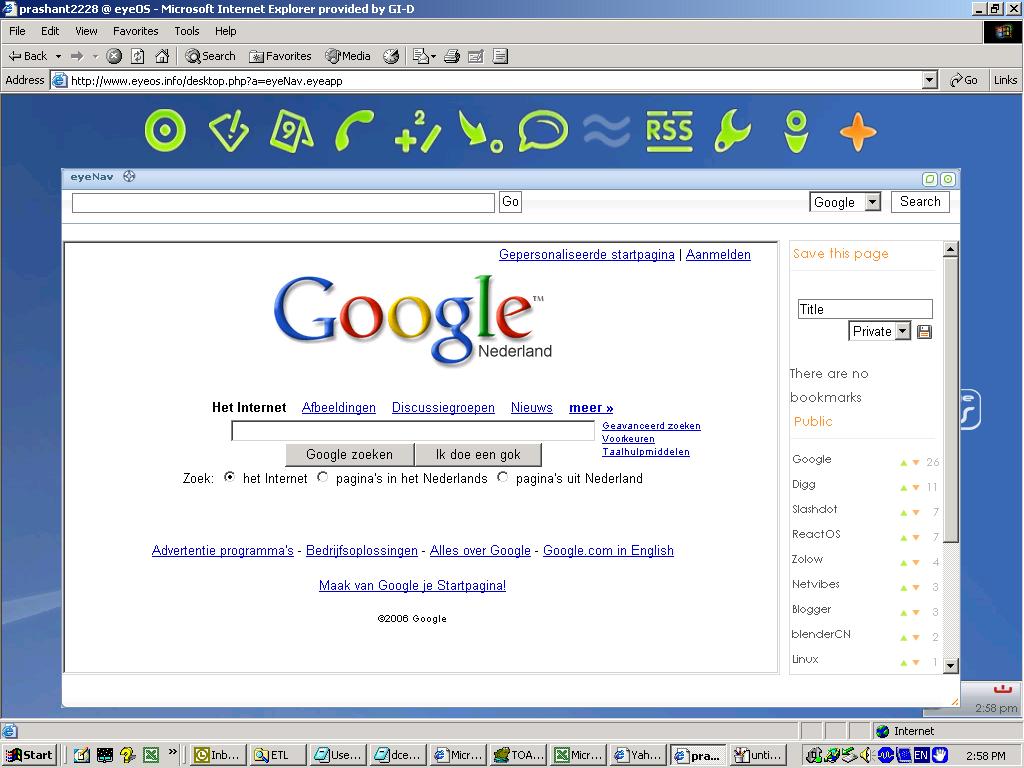The image size is (1024, 768).
Task: Open the RSS feed reader icon
Action: click(x=669, y=131)
